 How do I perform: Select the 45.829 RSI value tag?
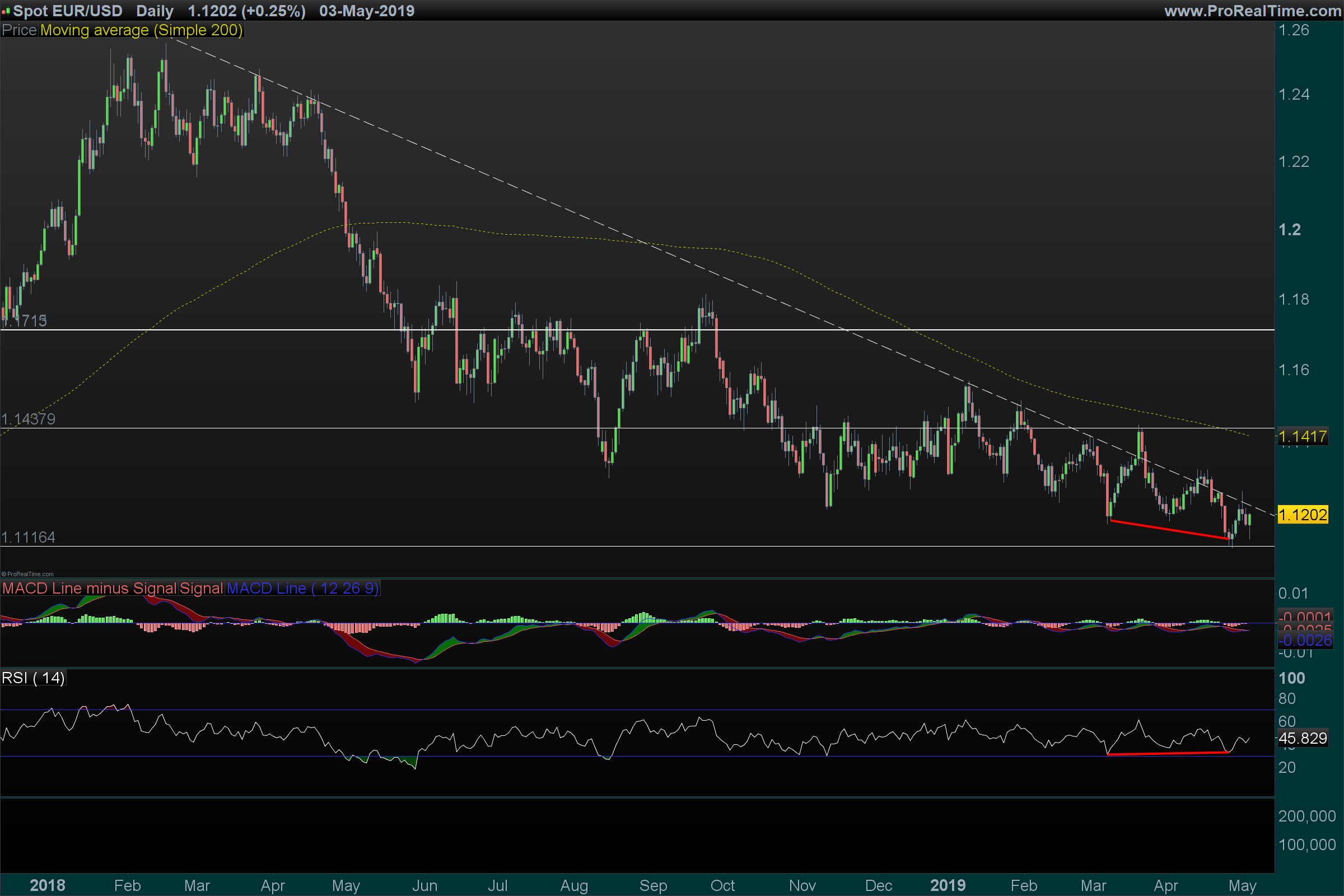coord(1303,738)
